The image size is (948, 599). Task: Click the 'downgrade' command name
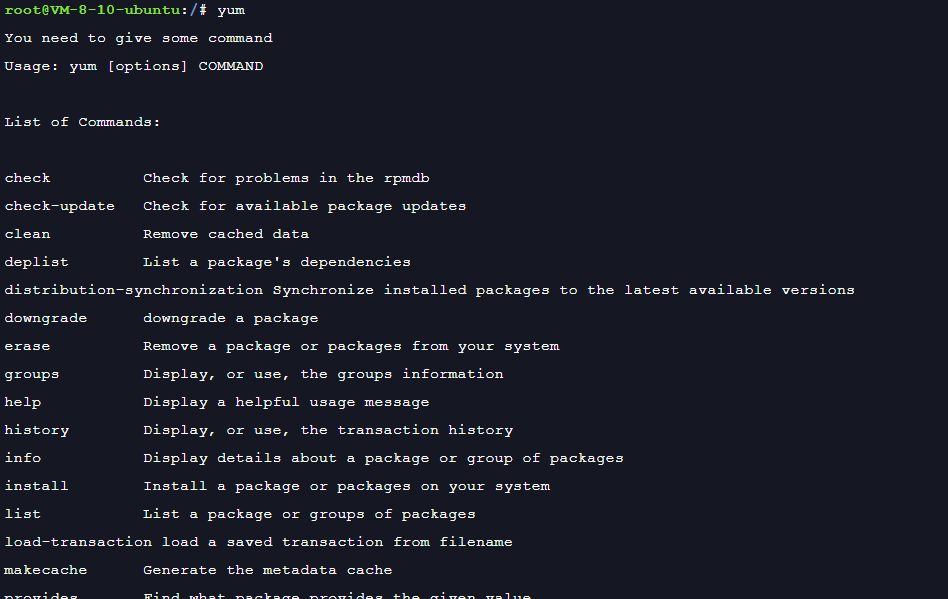point(46,318)
